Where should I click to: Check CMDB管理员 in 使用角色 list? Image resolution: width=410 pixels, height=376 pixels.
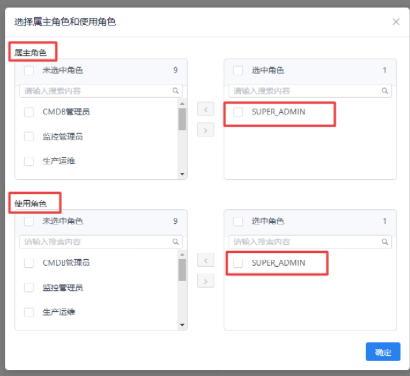pos(29,263)
